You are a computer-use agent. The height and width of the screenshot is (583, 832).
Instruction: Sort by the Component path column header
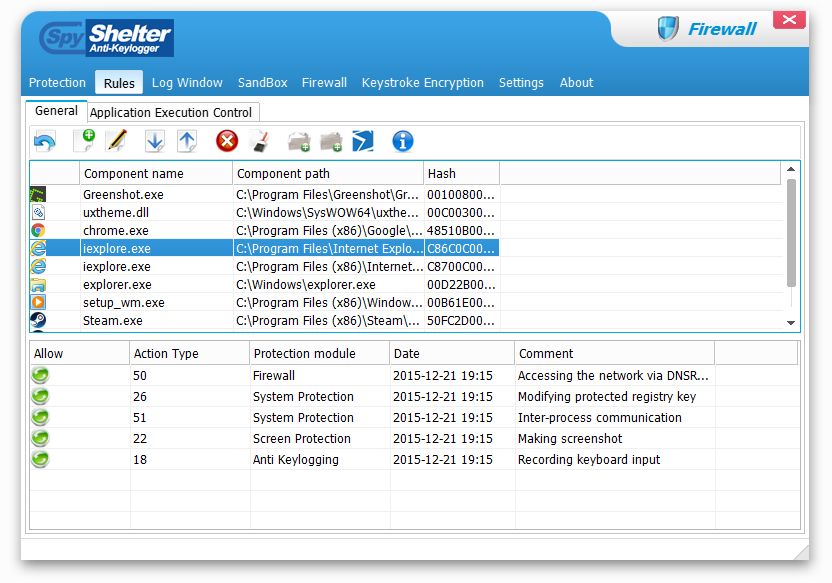coord(328,173)
